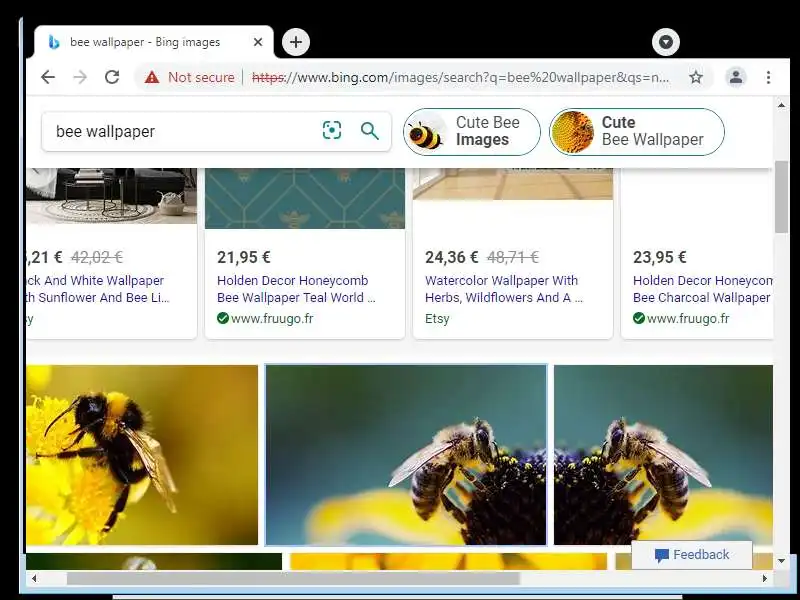Image resolution: width=800 pixels, height=600 pixels.
Task: Click the teal honeycomb wallpaper product image
Action: (305, 198)
